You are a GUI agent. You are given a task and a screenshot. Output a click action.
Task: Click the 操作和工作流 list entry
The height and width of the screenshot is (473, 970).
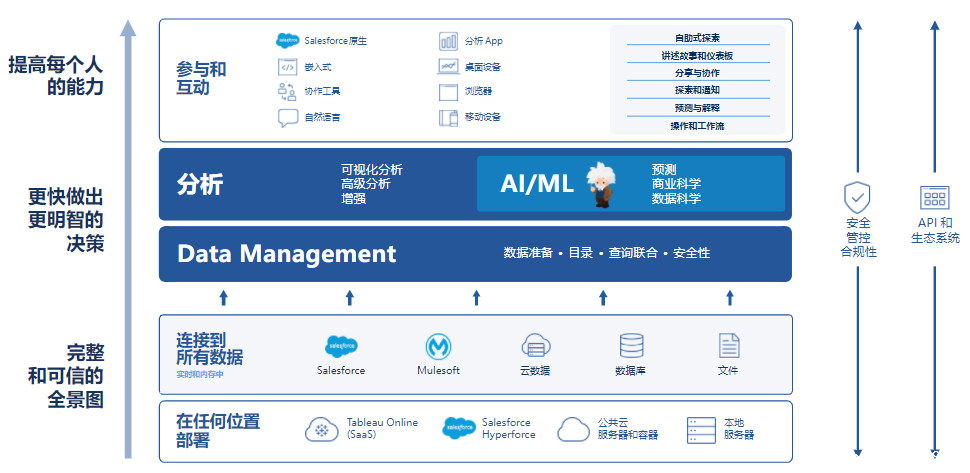click(697, 126)
